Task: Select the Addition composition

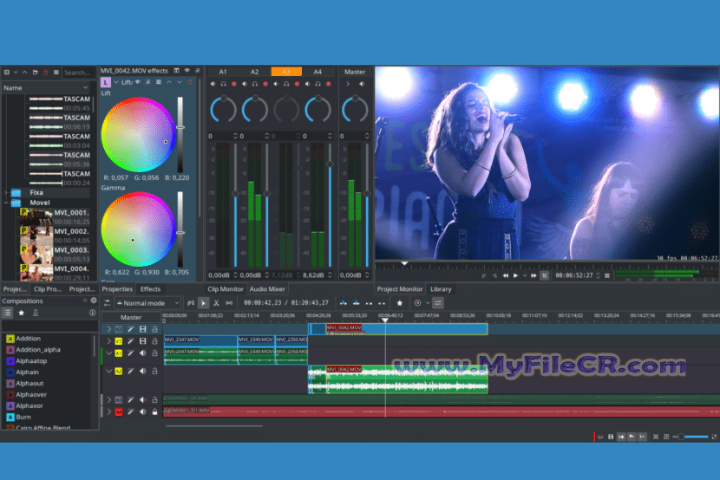Action: click(28, 339)
